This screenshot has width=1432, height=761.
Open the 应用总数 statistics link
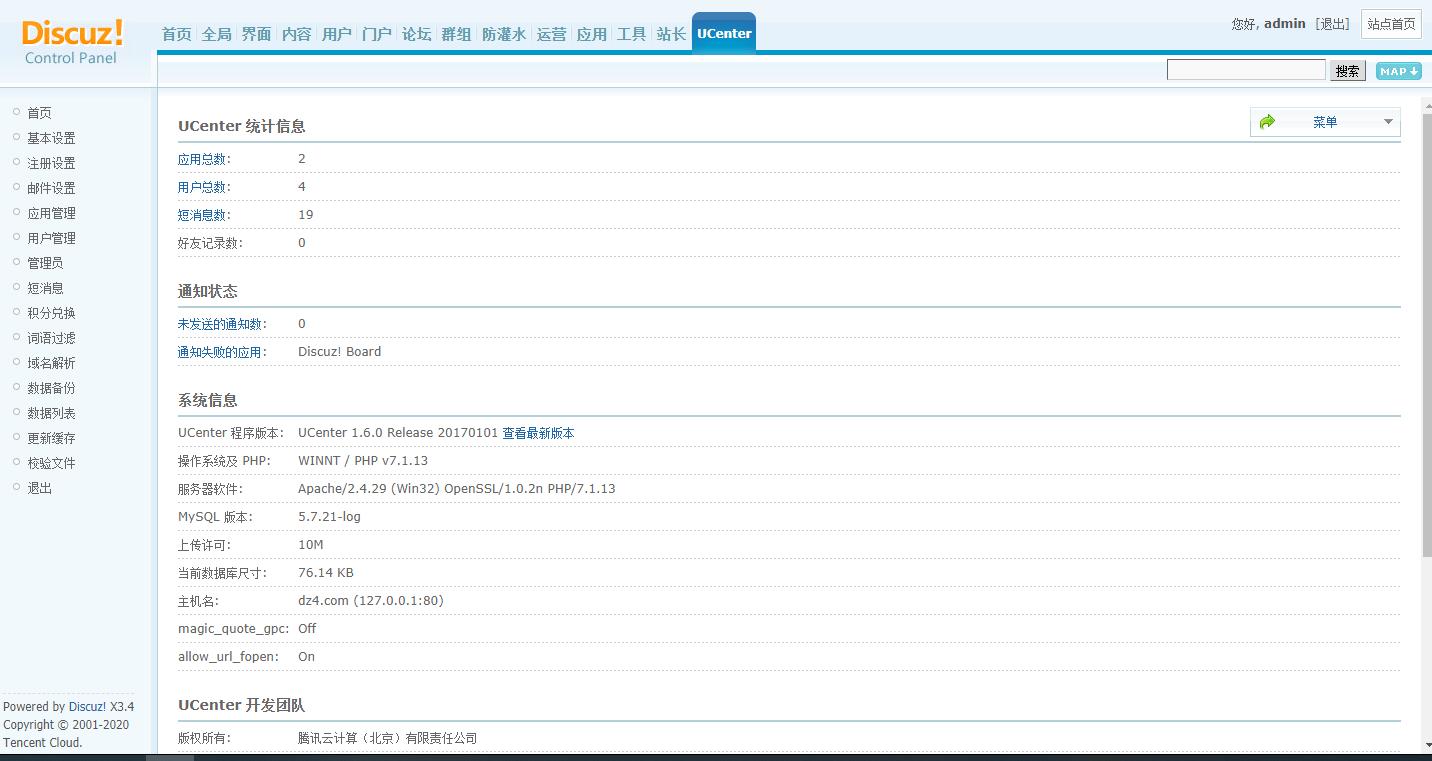point(203,158)
